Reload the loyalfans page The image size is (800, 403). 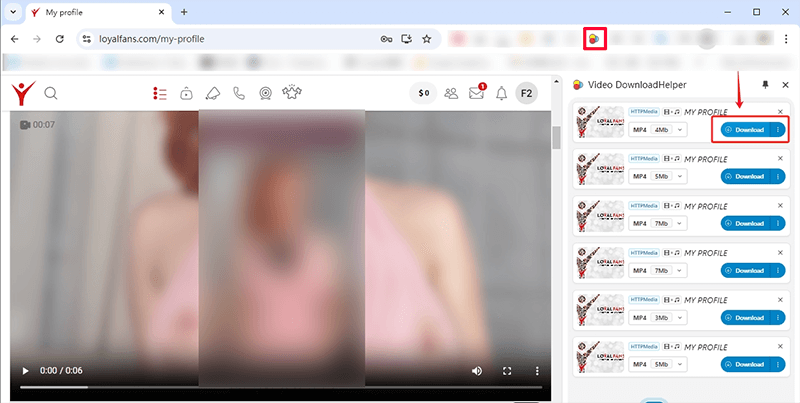(x=60, y=39)
